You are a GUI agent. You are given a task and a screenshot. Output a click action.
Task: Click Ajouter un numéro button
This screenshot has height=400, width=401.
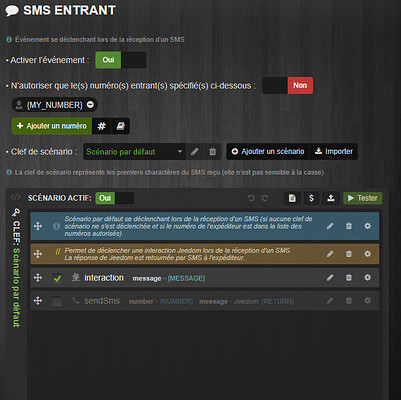point(52,126)
